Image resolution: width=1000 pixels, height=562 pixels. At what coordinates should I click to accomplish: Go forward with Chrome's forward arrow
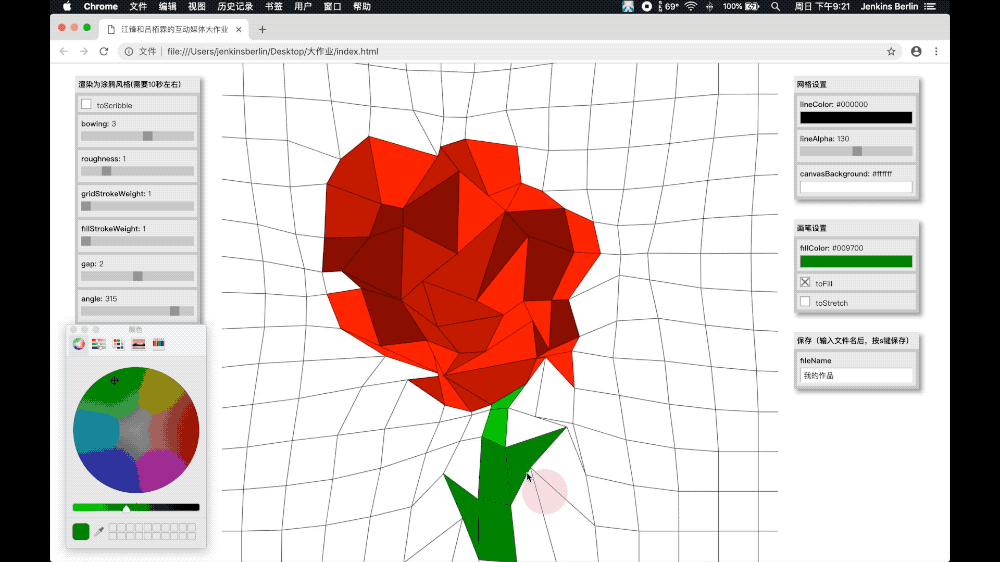(84, 52)
